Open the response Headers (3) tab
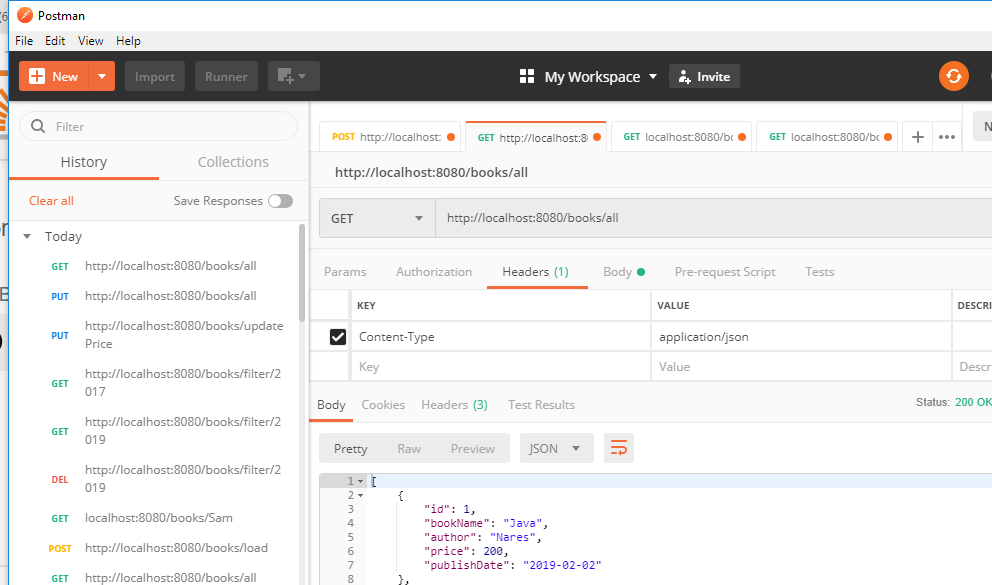The image size is (992, 585). [454, 405]
